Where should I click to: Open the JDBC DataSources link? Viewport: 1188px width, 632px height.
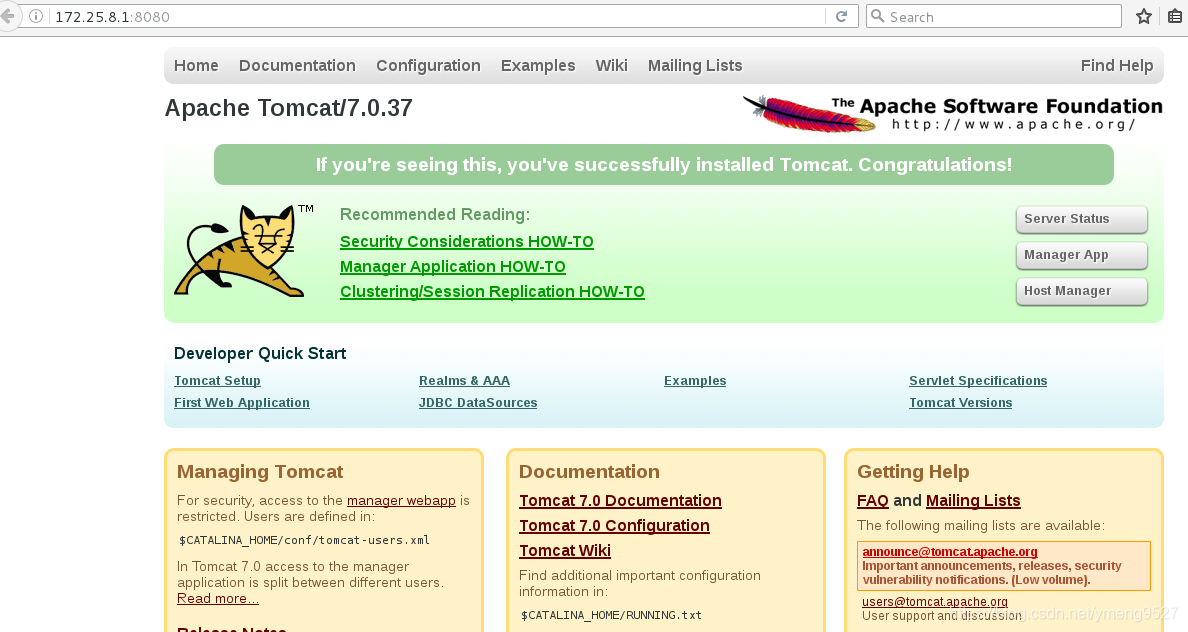point(478,403)
